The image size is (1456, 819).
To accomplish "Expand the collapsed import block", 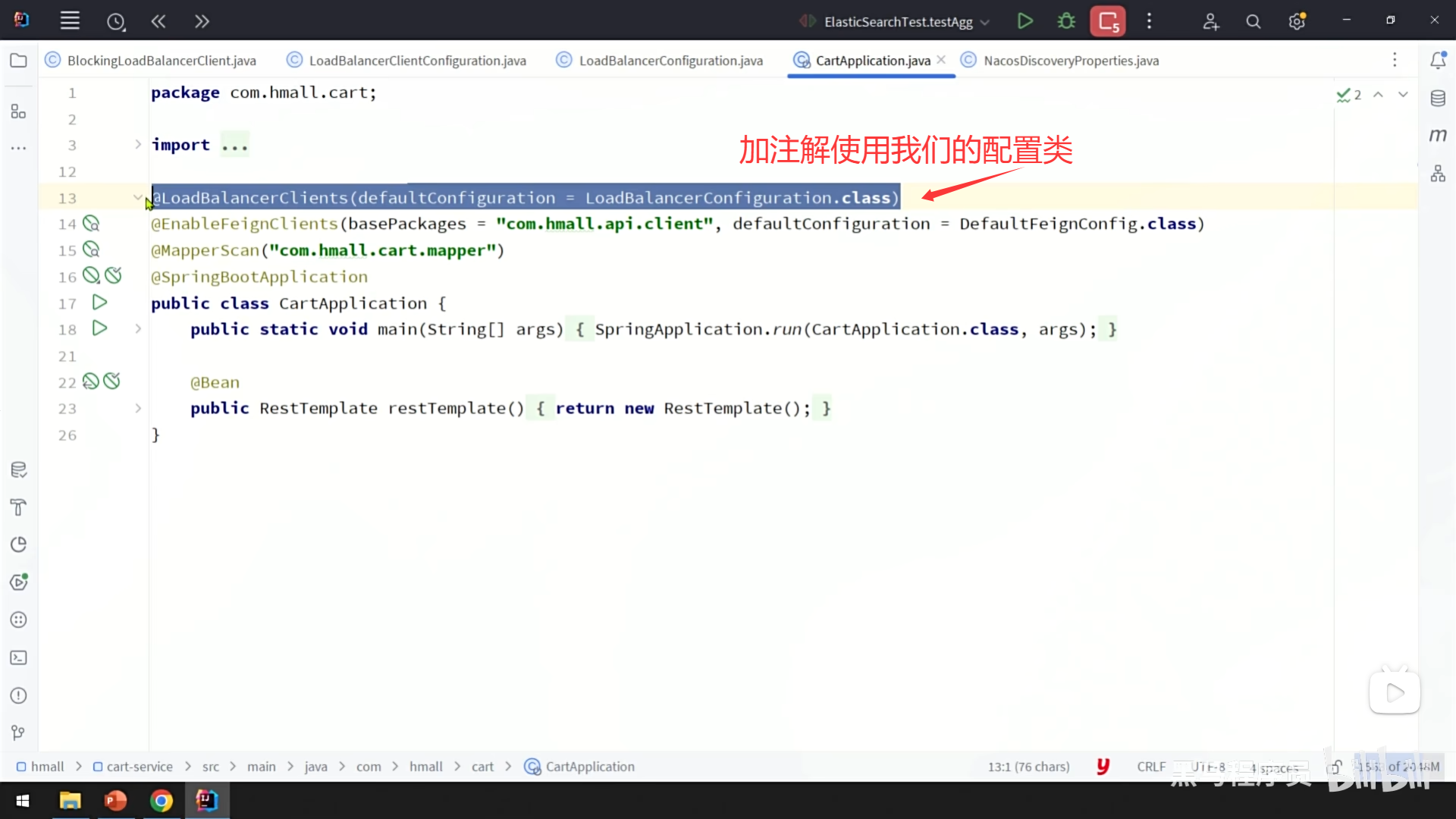I will click(x=137, y=144).
